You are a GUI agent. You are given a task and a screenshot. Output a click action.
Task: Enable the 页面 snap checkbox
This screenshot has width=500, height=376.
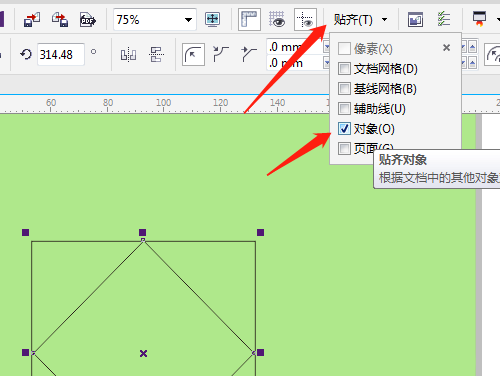(x=344, y=148)
